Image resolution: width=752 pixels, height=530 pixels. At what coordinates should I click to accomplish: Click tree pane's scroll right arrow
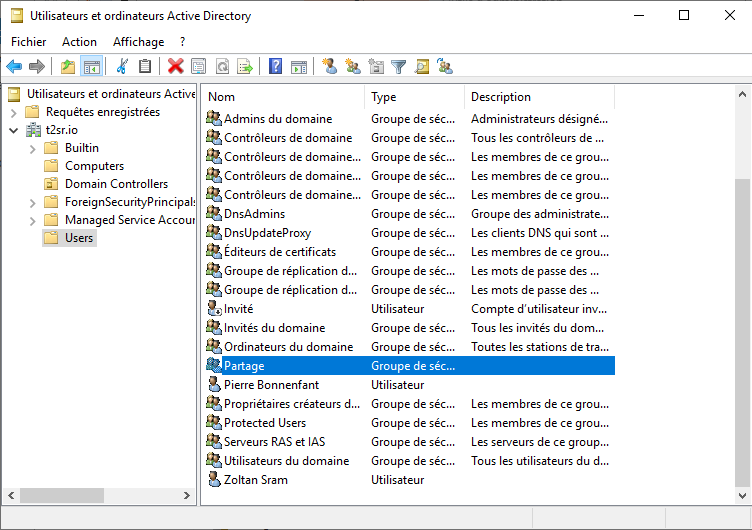(187, 495)
